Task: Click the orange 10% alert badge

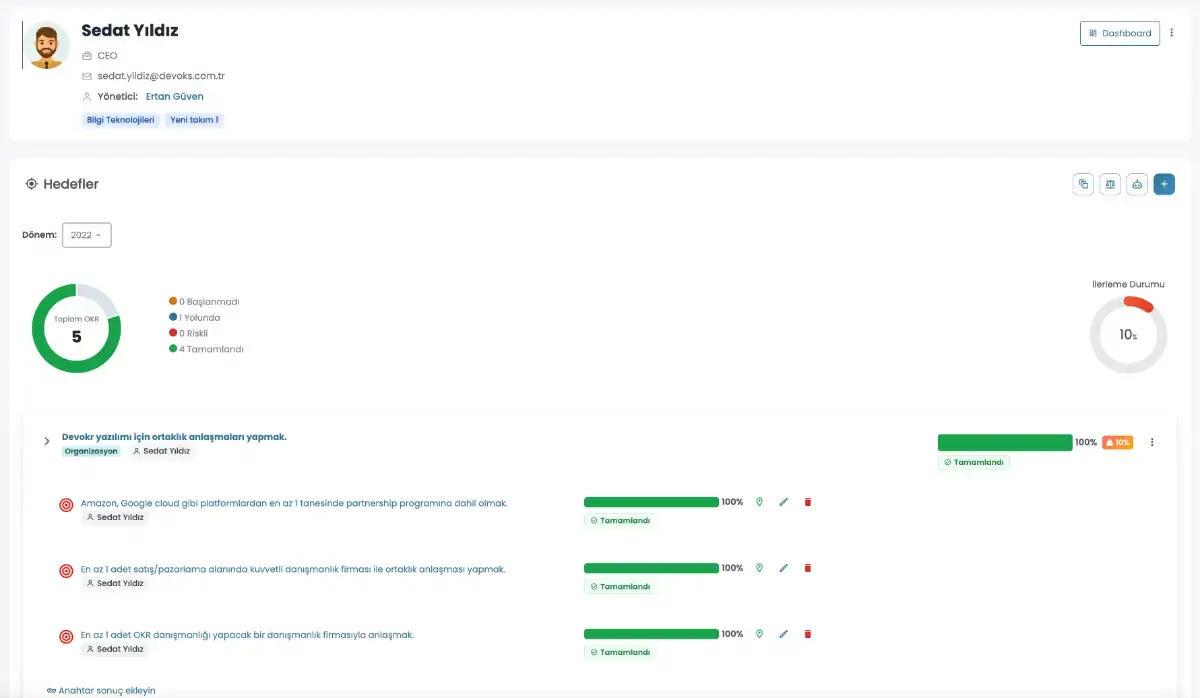Action: [x=1118, y=442]
